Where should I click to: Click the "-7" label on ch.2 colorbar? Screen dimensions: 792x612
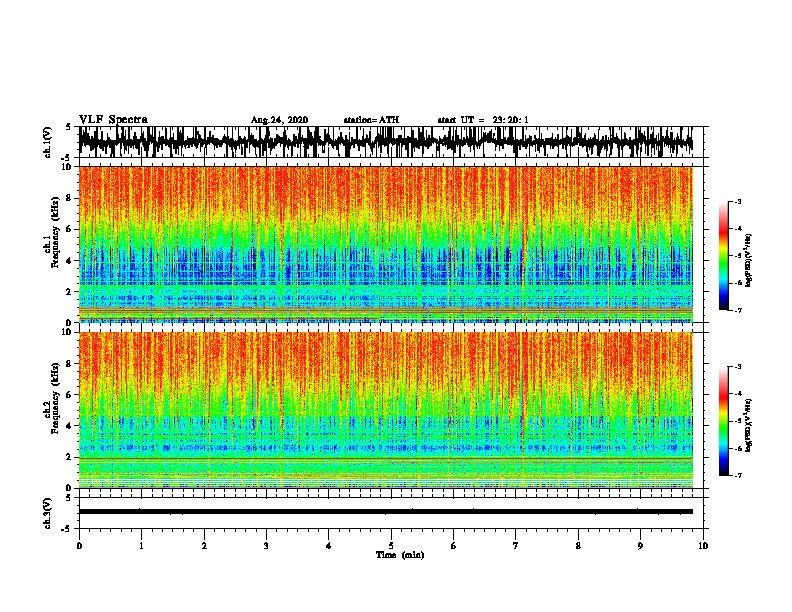[x=738, y=475]
